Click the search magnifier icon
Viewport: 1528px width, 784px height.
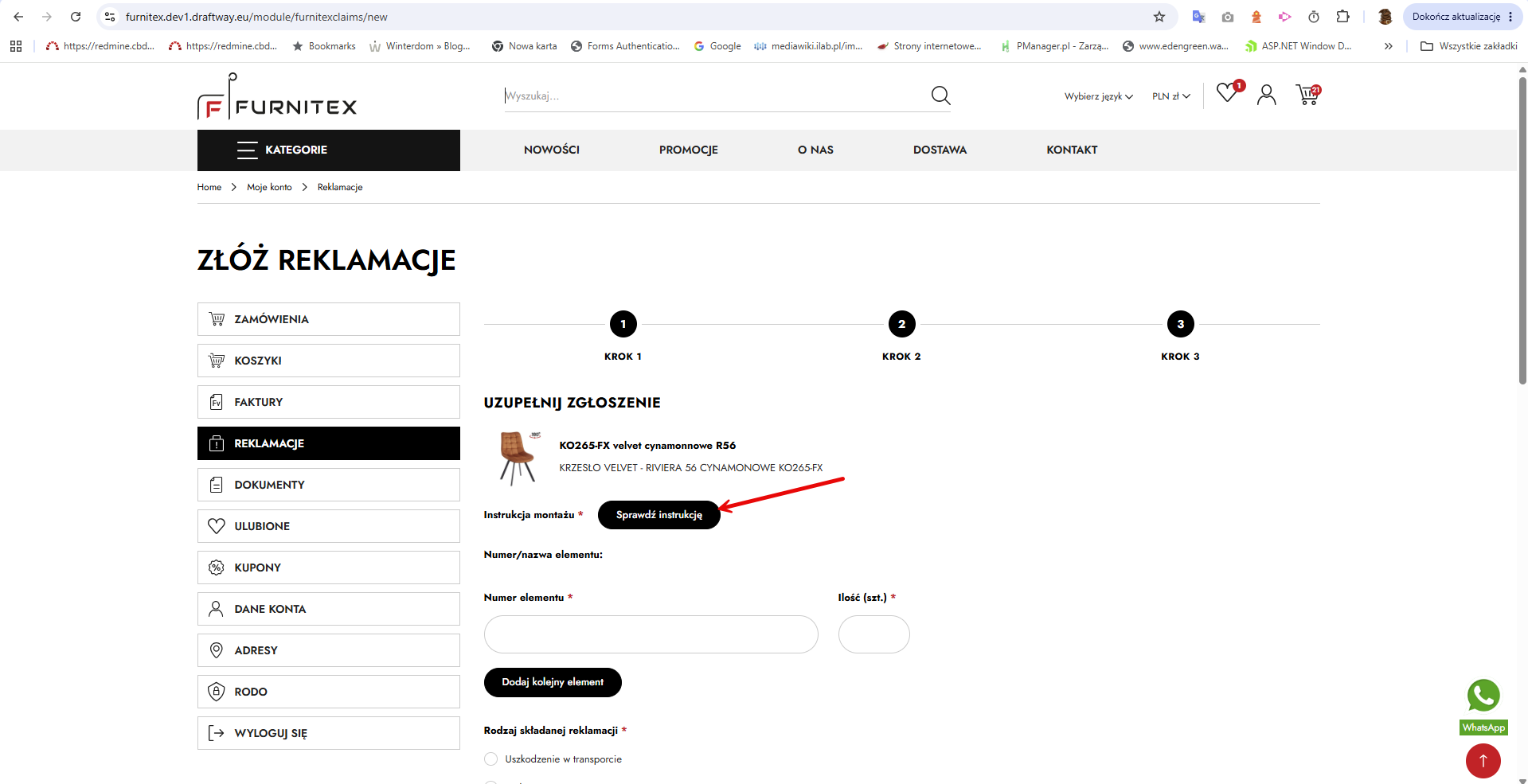click(940, 96)
